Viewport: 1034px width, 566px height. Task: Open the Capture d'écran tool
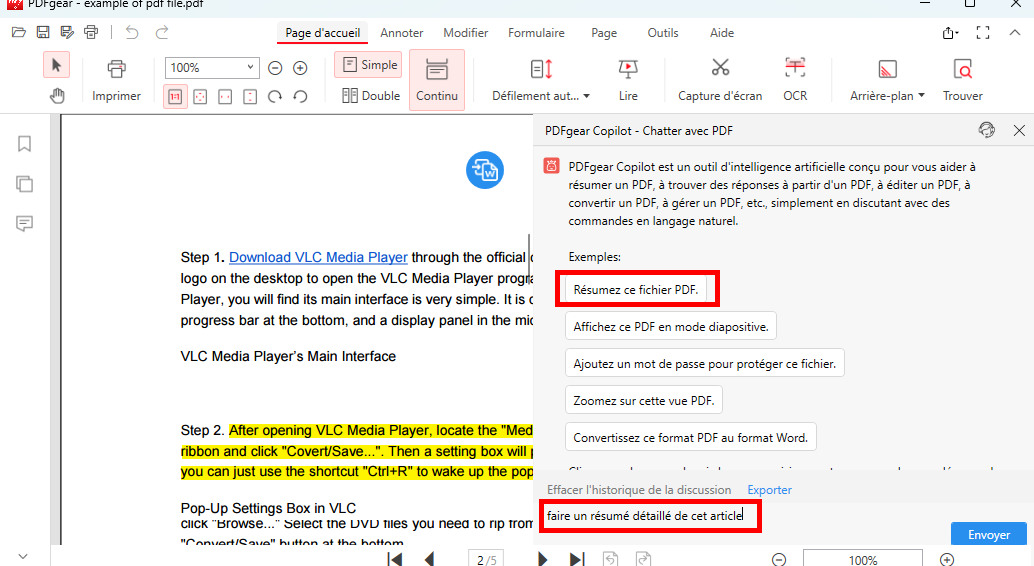[720, 80]
